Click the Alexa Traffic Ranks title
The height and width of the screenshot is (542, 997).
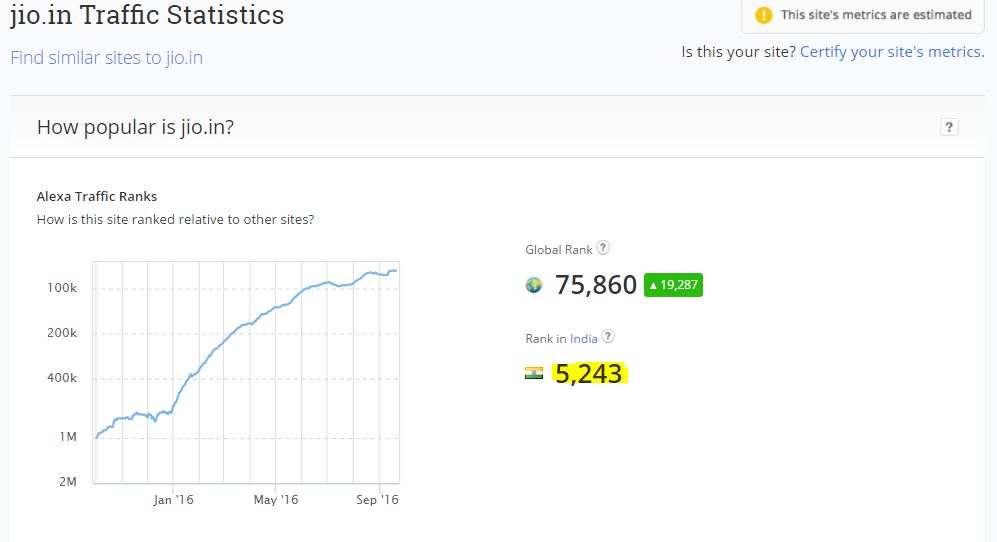pos(97,197)
